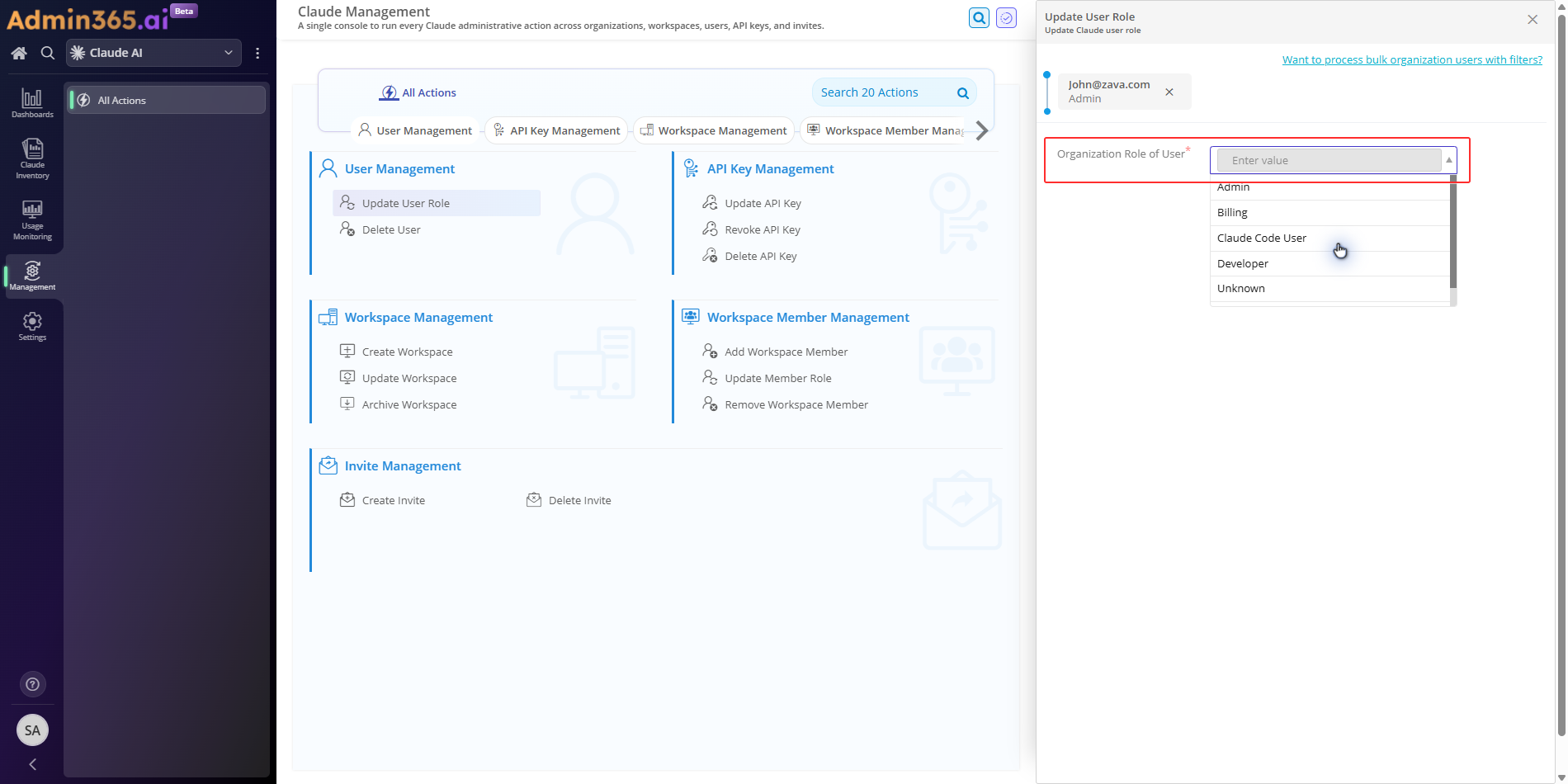
Task: Click the API Key Management section heading
Action: (770, 168)
